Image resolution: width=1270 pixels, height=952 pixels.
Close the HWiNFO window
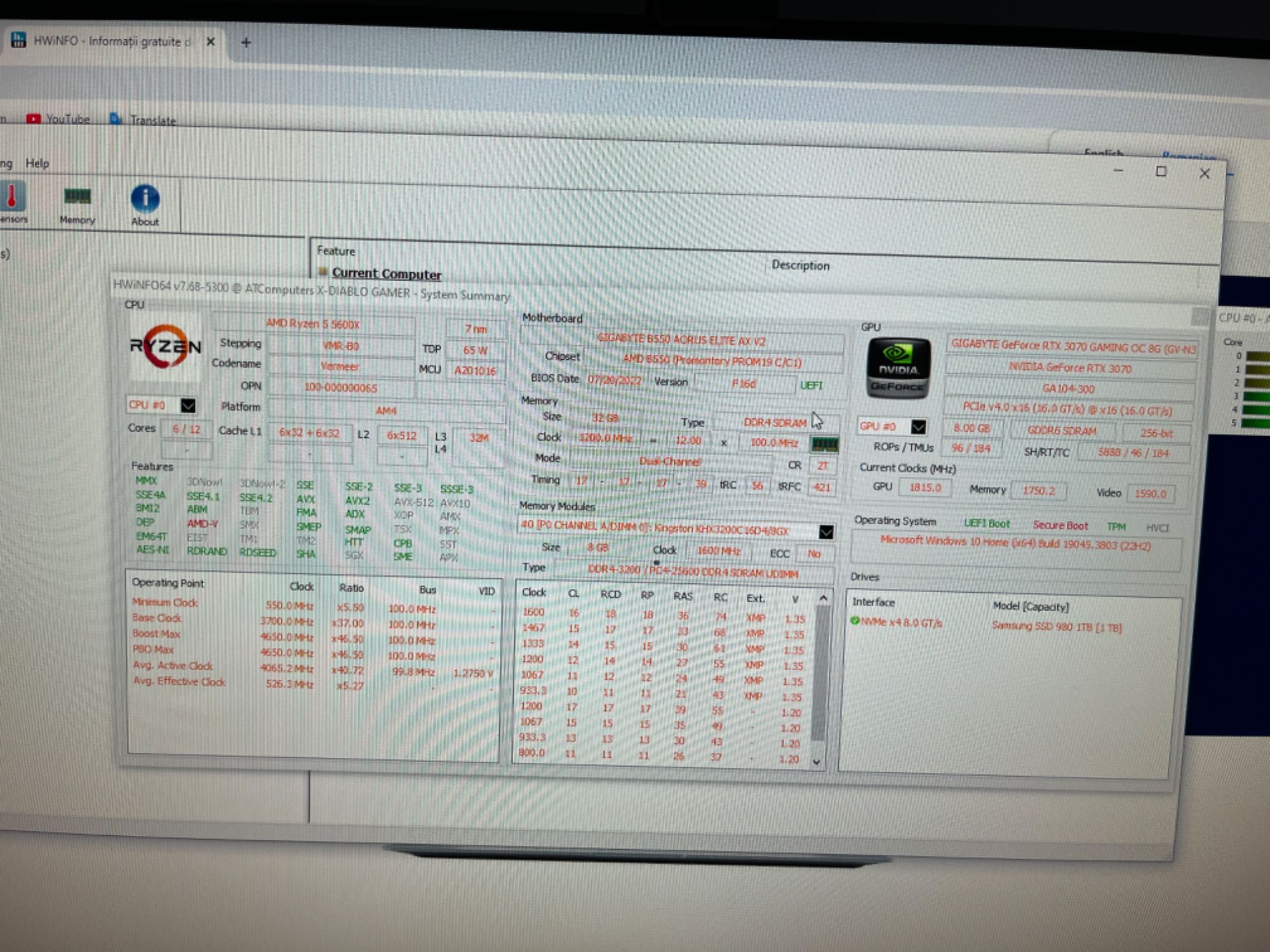coord(1204,173)
